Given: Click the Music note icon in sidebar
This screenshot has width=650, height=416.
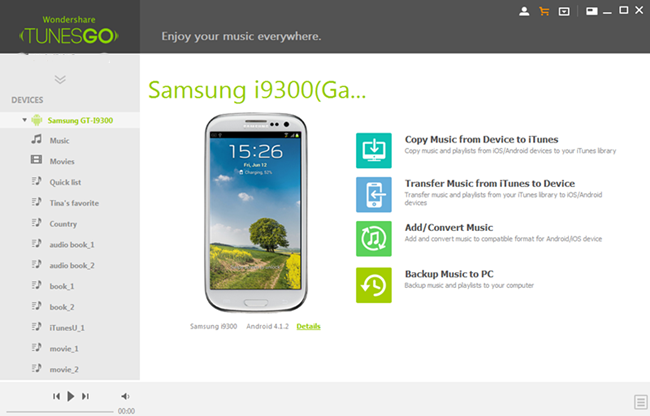Looking at the screenshot, I should 36,139.
